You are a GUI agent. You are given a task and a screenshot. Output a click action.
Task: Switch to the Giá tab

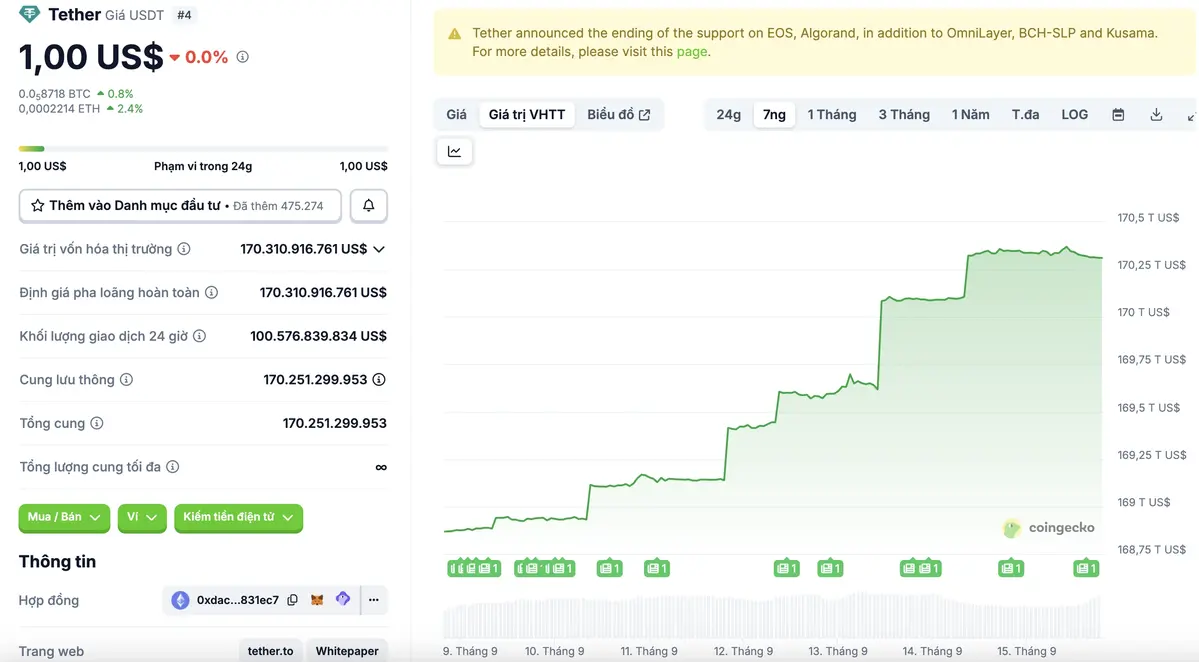(456, 115)
